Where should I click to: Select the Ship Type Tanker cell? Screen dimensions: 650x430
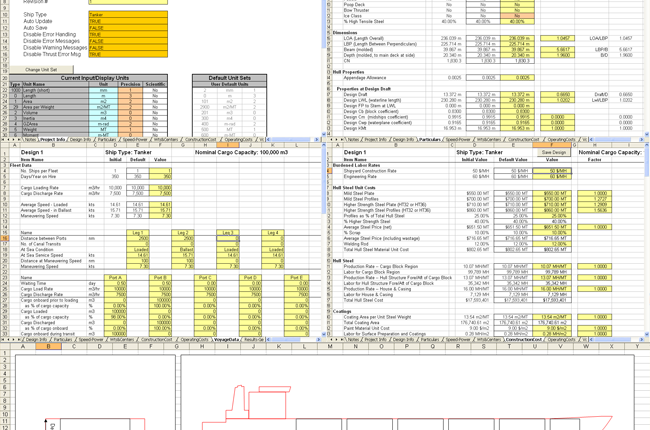point(128,15)
